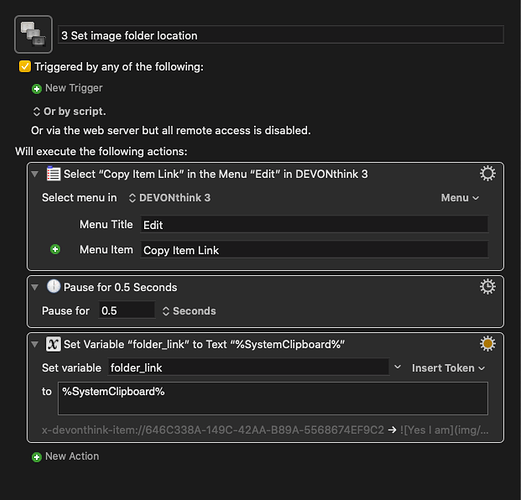Screen dimensions: 521x500
Task: Click the green New Action plus icon
Action: coord(37,457)
